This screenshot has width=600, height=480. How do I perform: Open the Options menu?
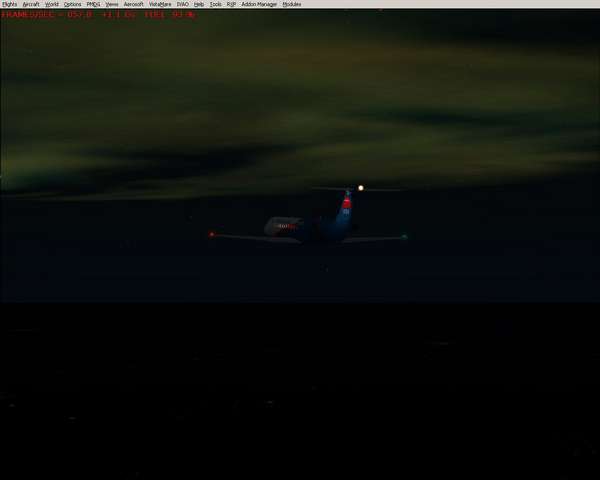pos(72,4)
